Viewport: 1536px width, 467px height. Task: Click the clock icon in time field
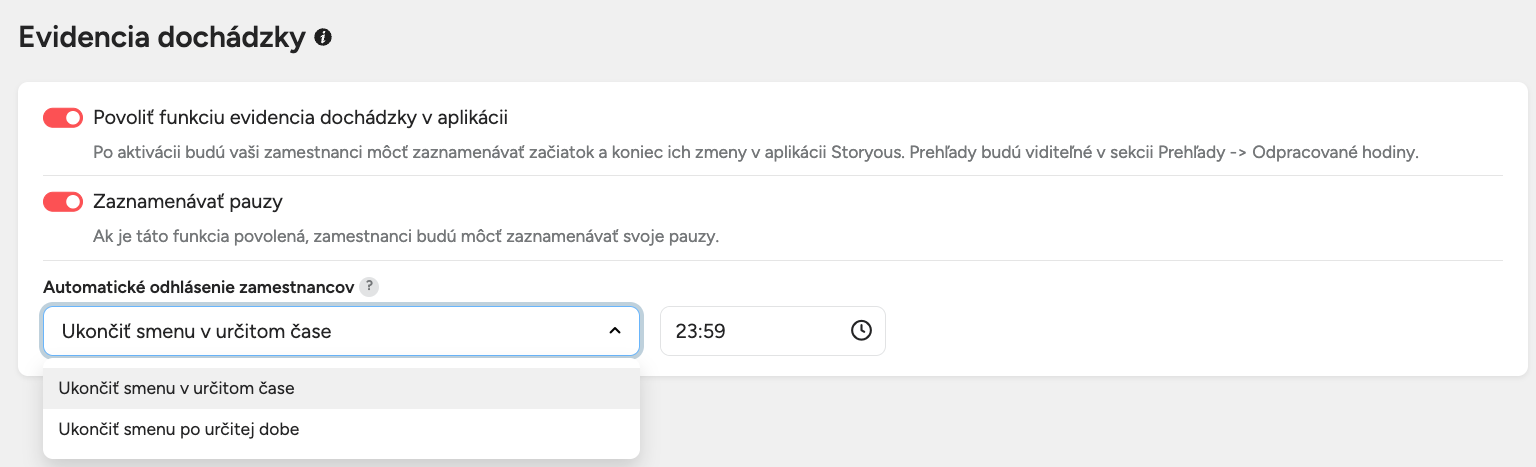click(x=861, y=330)
